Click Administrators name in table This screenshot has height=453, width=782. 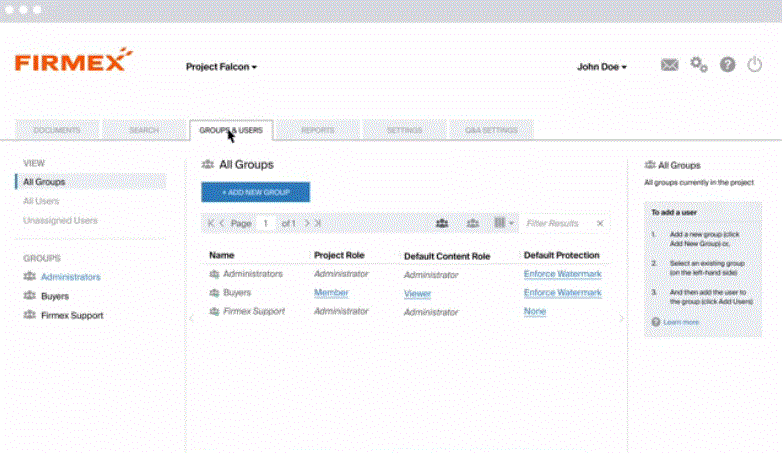tap(253, 274)
